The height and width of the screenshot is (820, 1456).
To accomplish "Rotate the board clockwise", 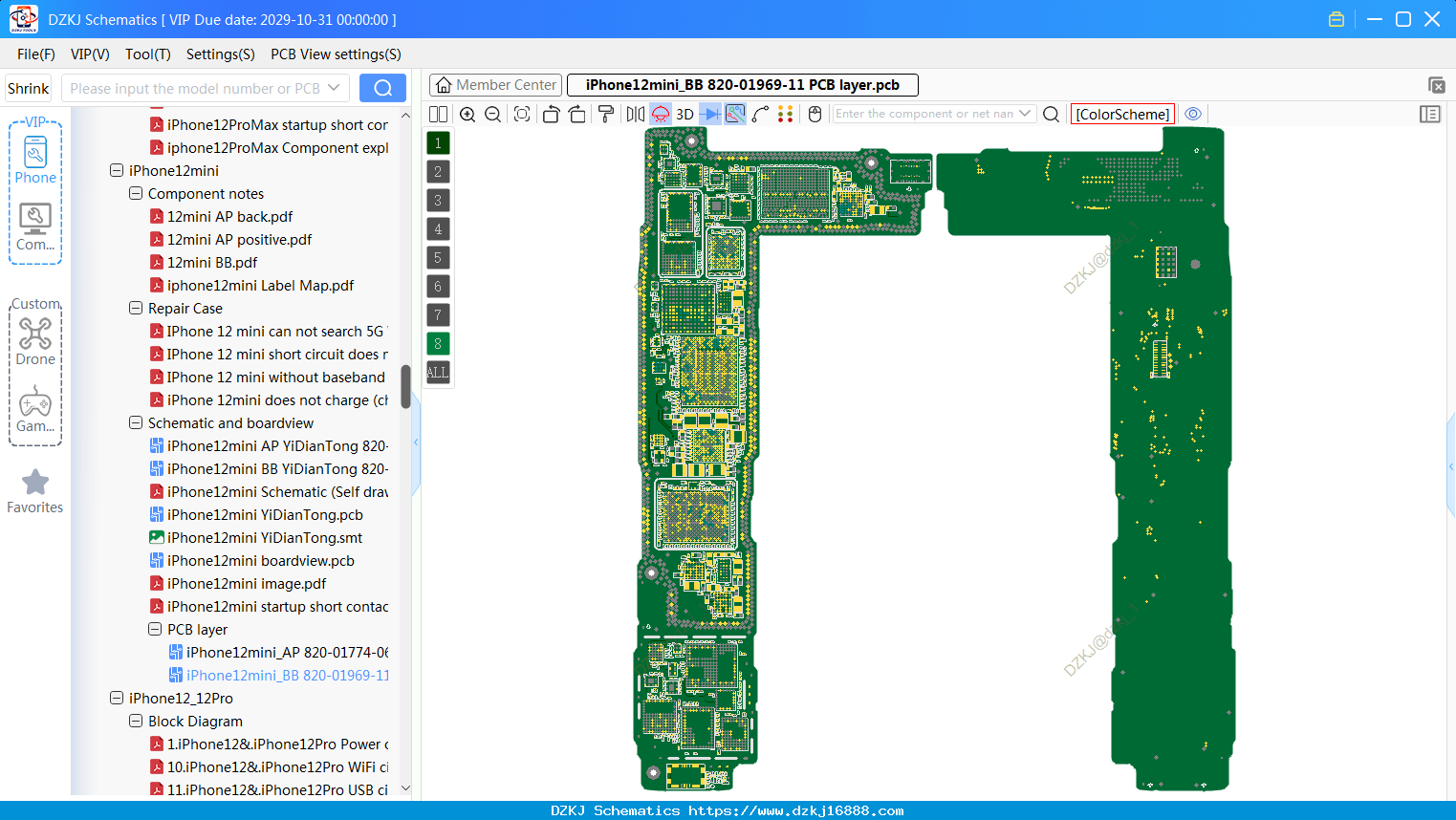I will [577, 114].
